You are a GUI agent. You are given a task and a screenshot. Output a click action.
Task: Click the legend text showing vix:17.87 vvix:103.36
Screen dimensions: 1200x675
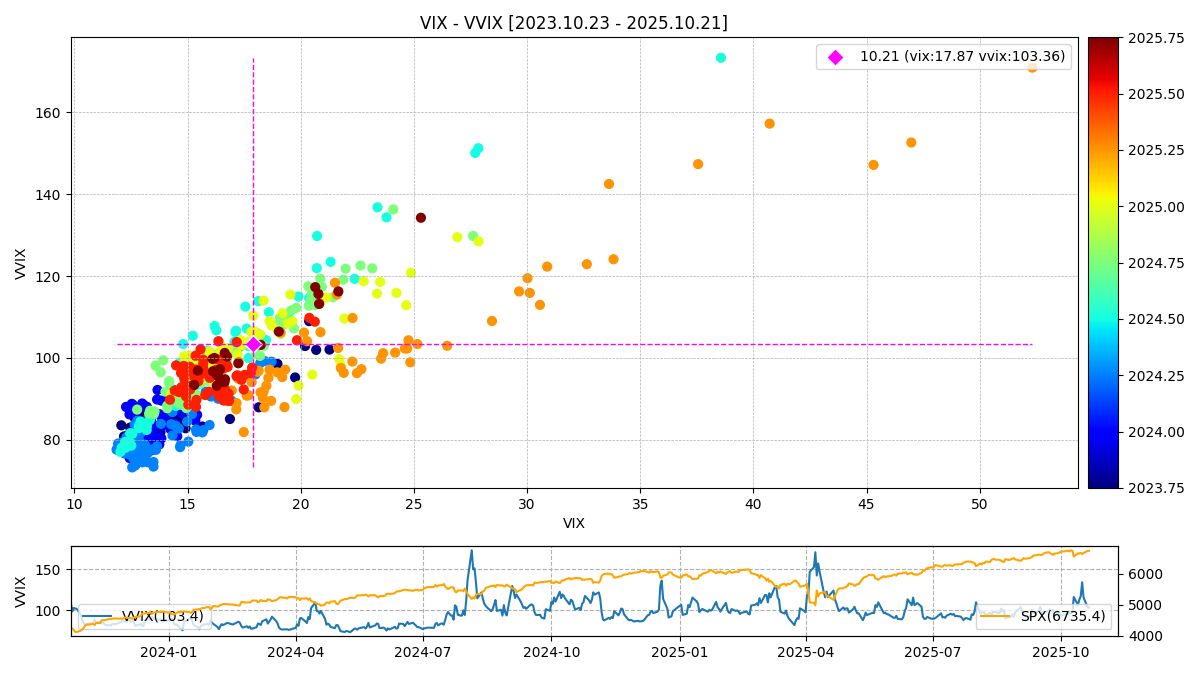click(962, 57)
